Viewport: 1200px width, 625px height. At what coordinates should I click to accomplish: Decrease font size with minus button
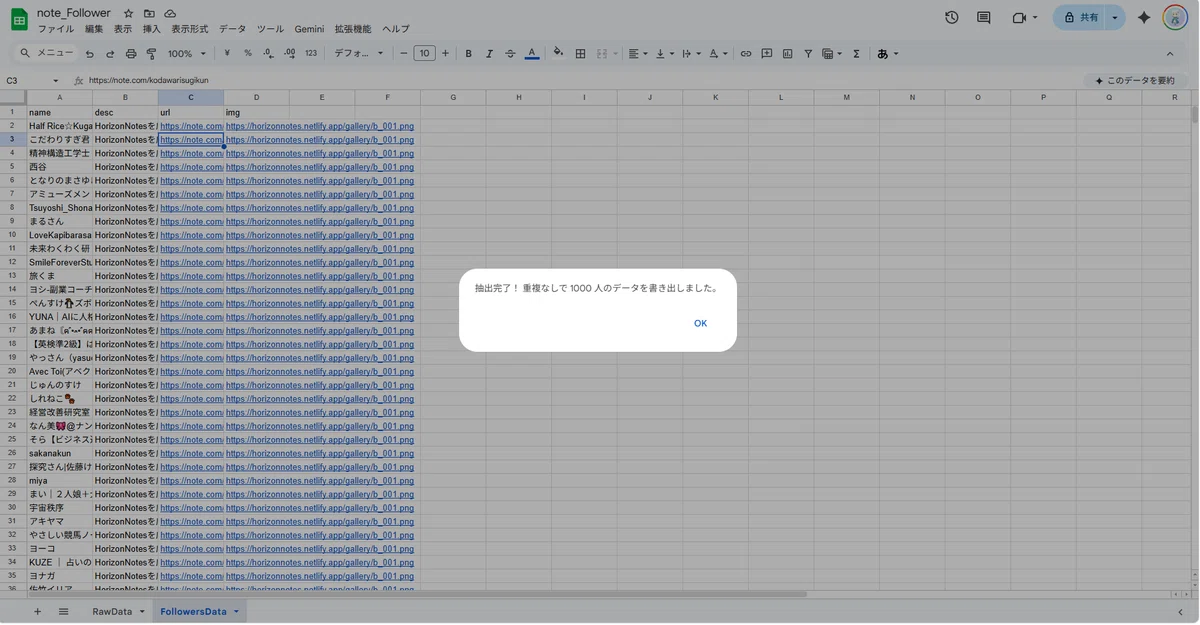(x=404, y=54)
